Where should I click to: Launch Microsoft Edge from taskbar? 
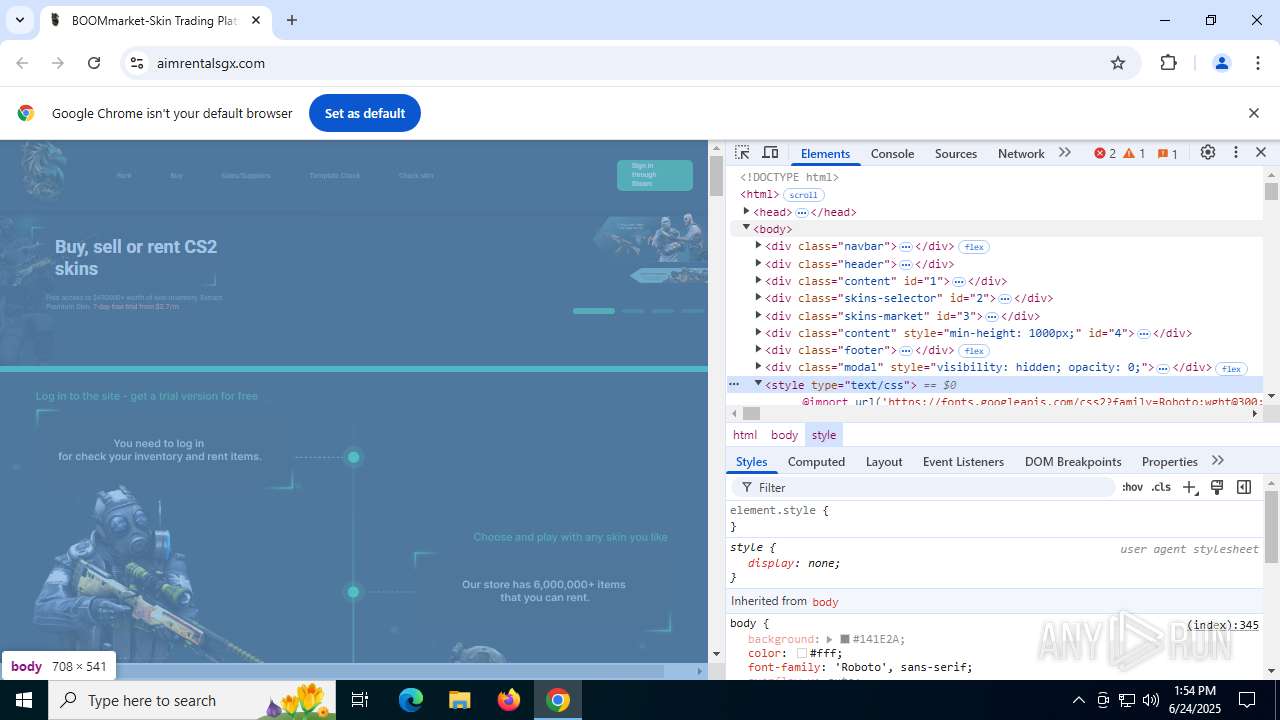[411, 700]
